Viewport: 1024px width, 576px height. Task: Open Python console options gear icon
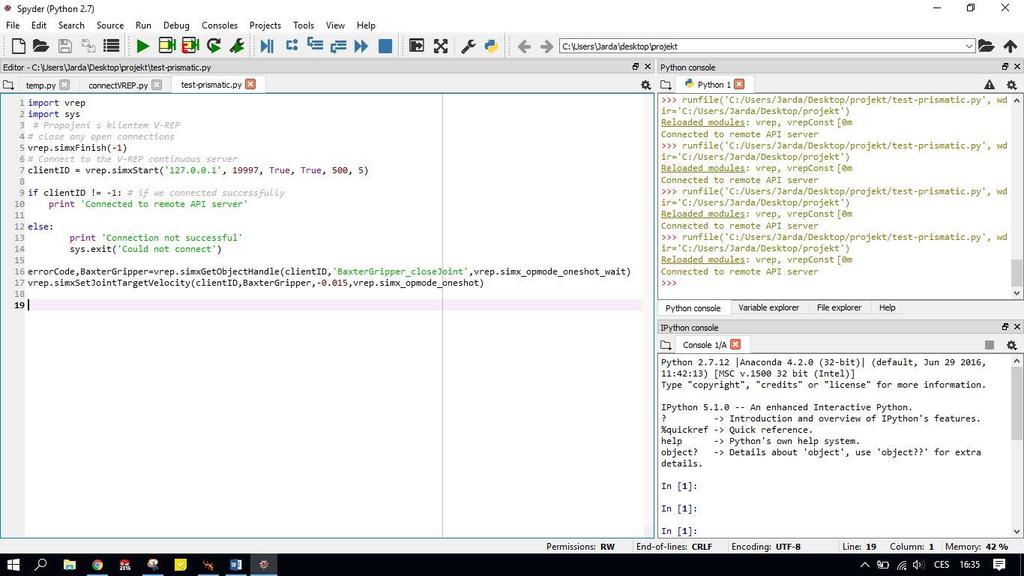coord(1012,85)
